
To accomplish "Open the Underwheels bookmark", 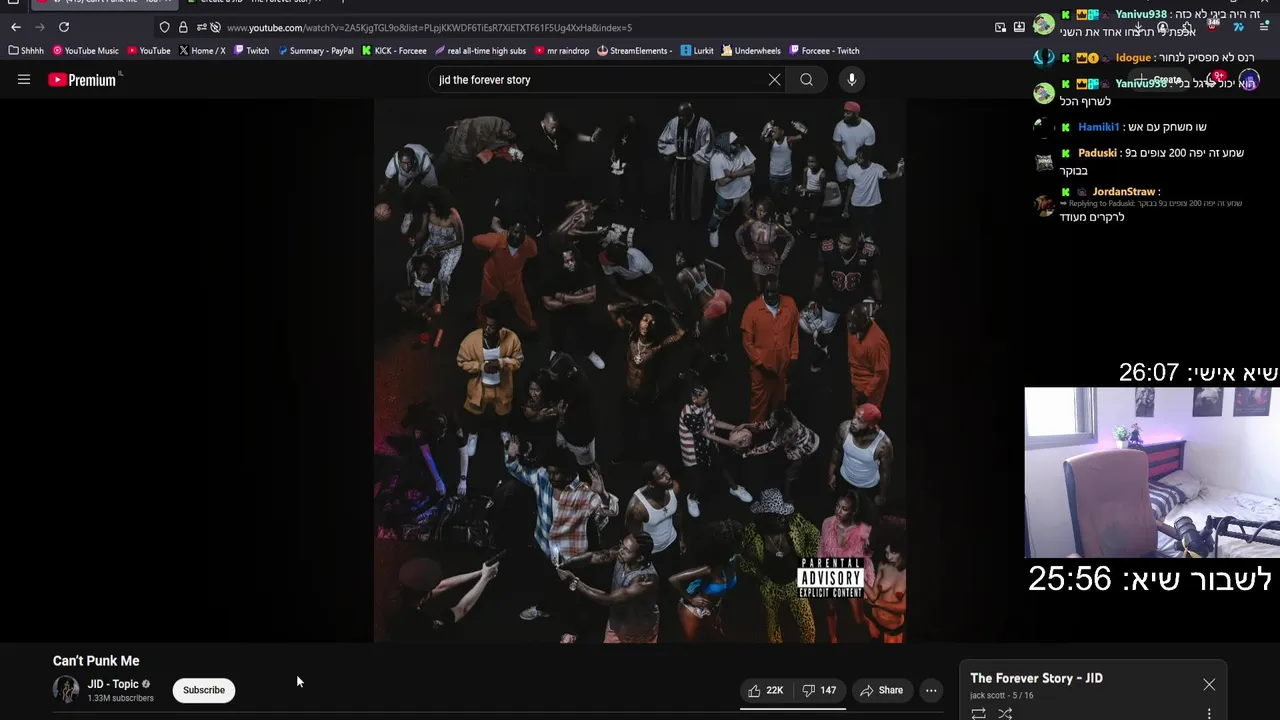I will (x=751, y=51).
